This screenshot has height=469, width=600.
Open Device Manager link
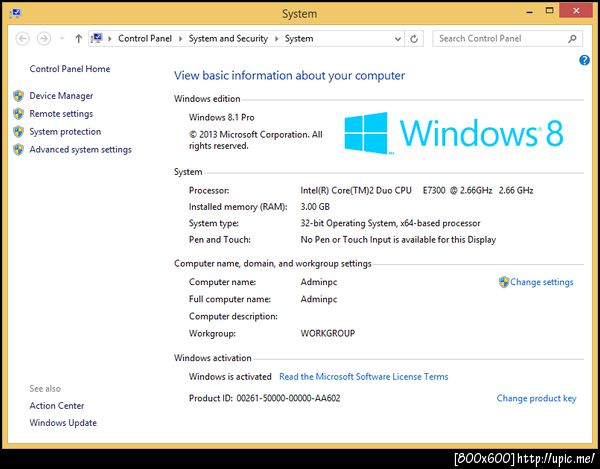click(61, 96)
